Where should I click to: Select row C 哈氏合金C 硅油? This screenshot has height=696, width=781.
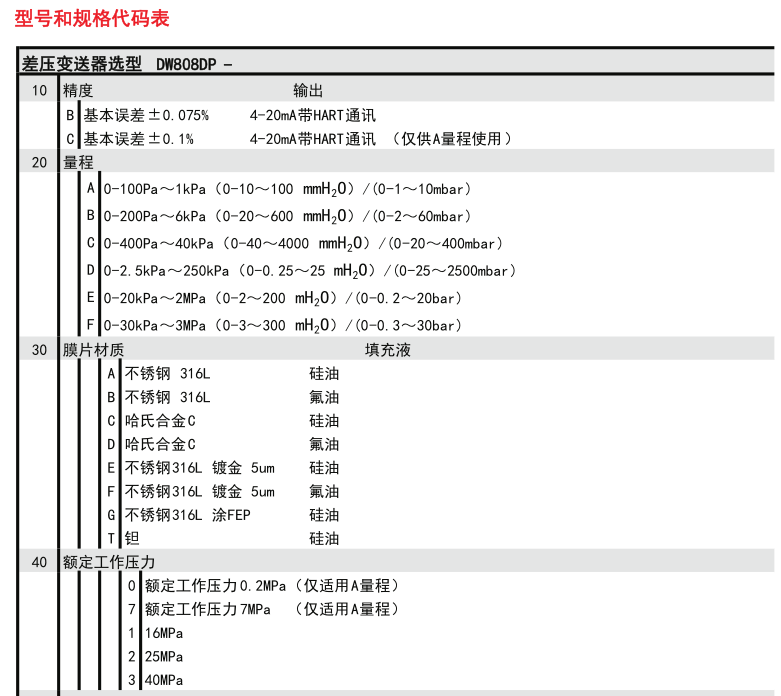coord(223,421)
